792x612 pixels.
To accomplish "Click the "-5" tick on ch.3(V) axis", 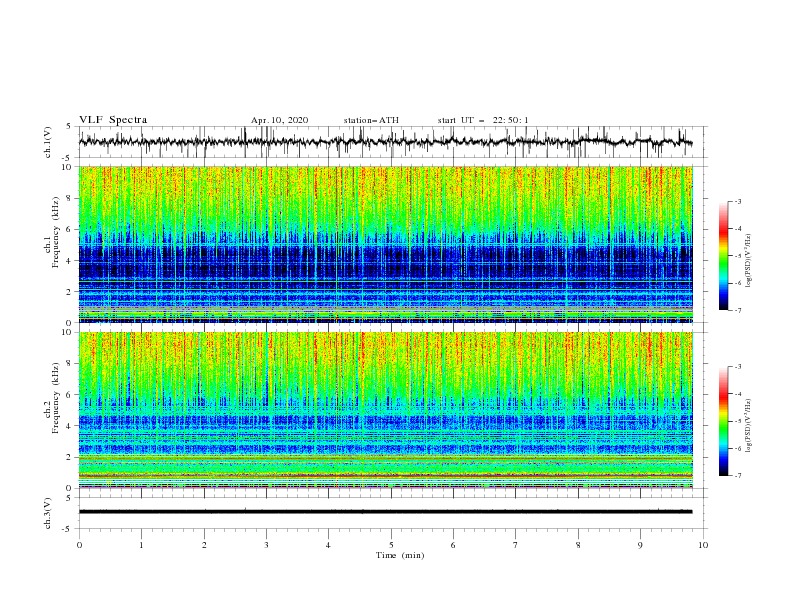I will (68, 529).
